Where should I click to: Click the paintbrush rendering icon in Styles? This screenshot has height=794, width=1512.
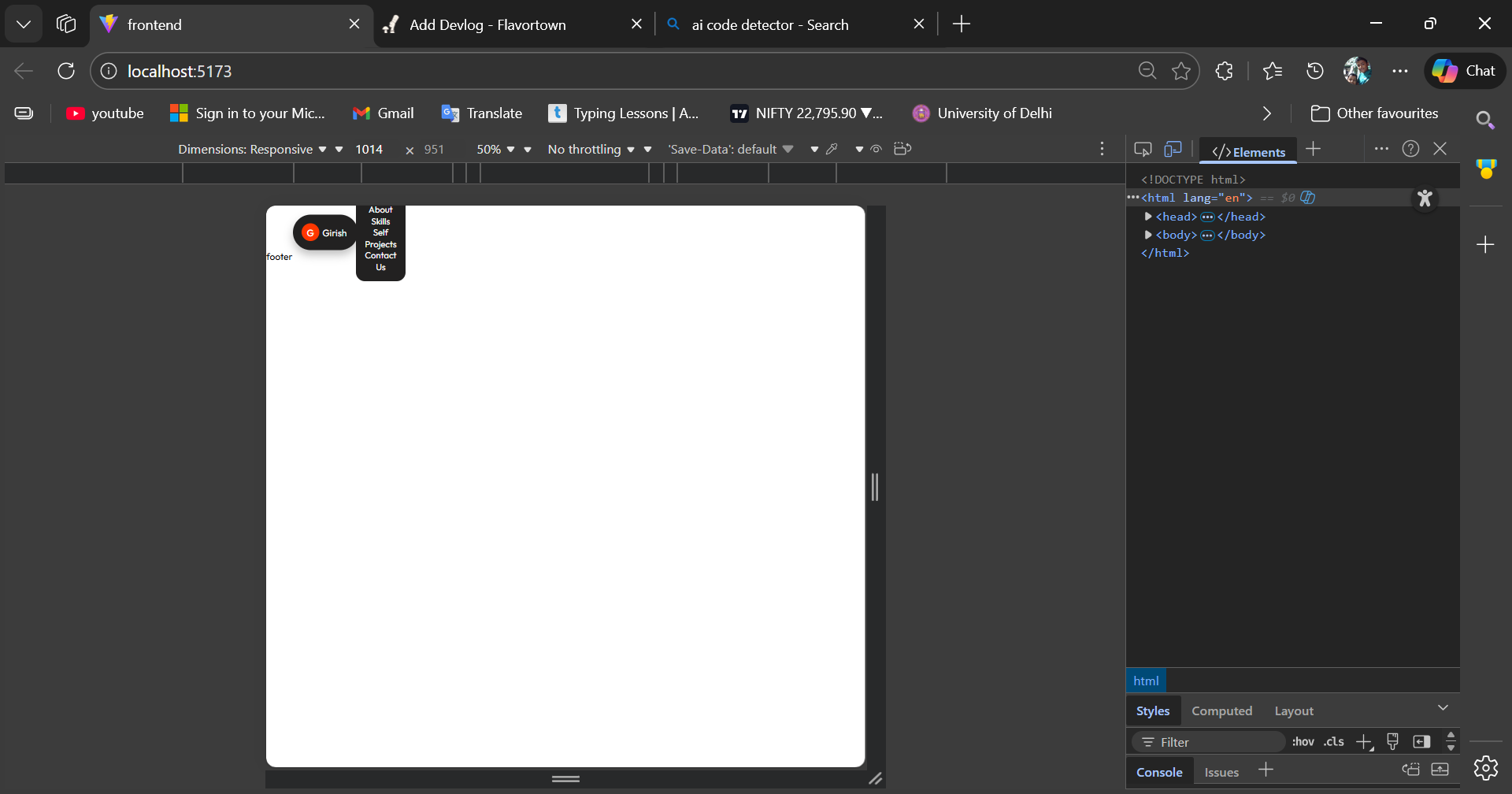1392,741
